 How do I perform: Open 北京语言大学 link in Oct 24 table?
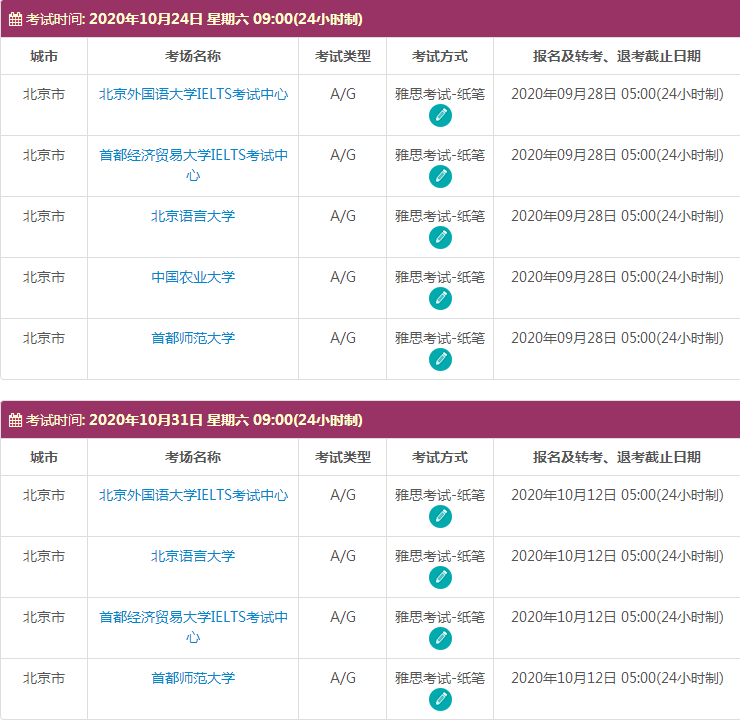[193, 216]
